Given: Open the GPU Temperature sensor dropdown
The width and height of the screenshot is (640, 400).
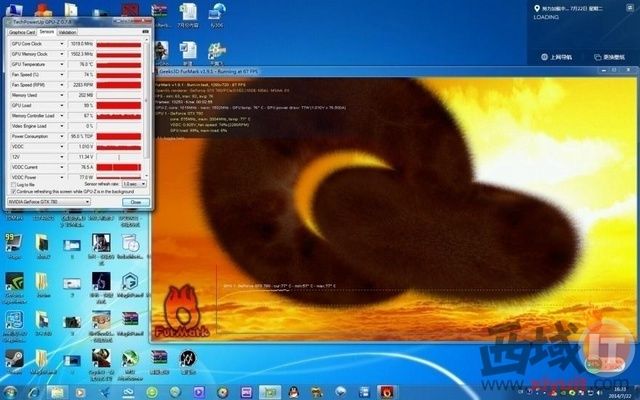Looking at the screenshot, I should pyautogui.click(x=62, y=64).
